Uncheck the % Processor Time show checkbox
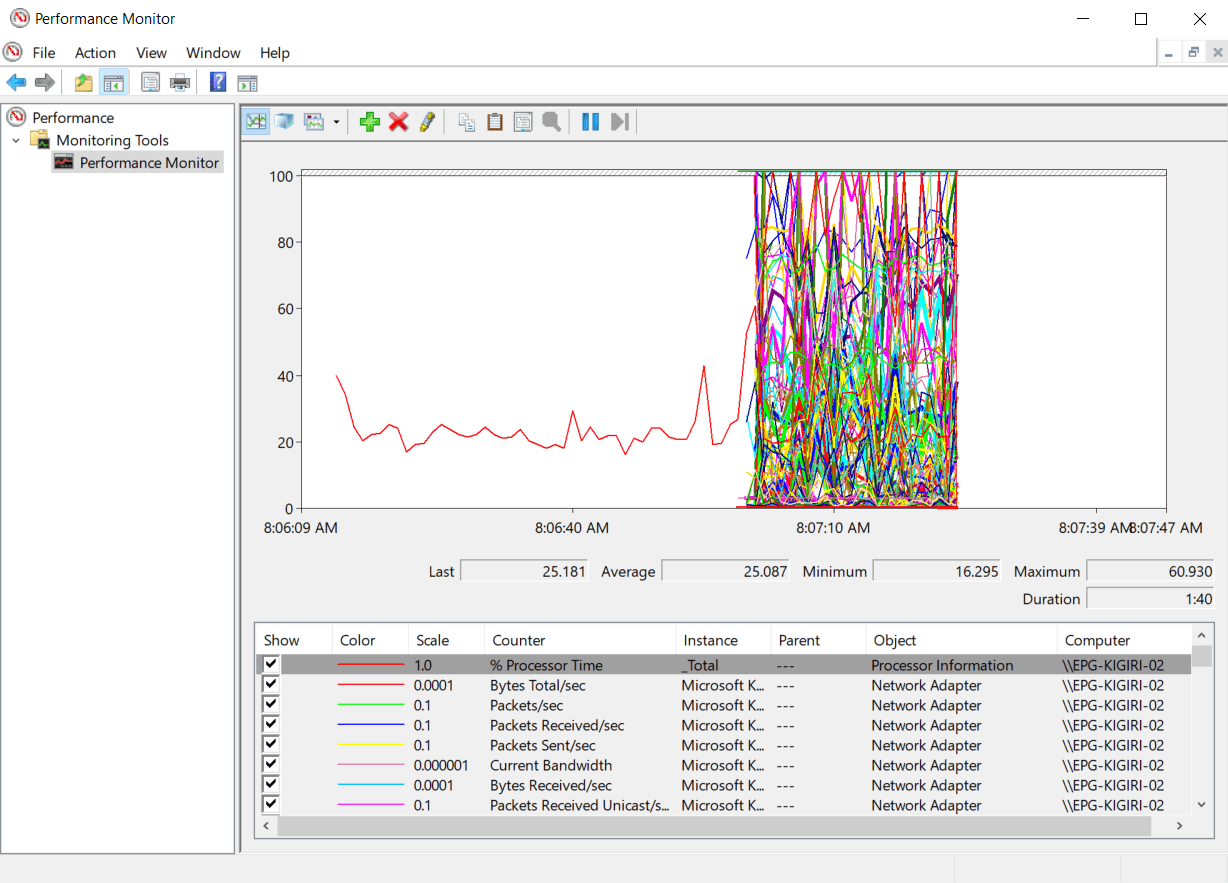1228x883 pixels. [270, 665]
